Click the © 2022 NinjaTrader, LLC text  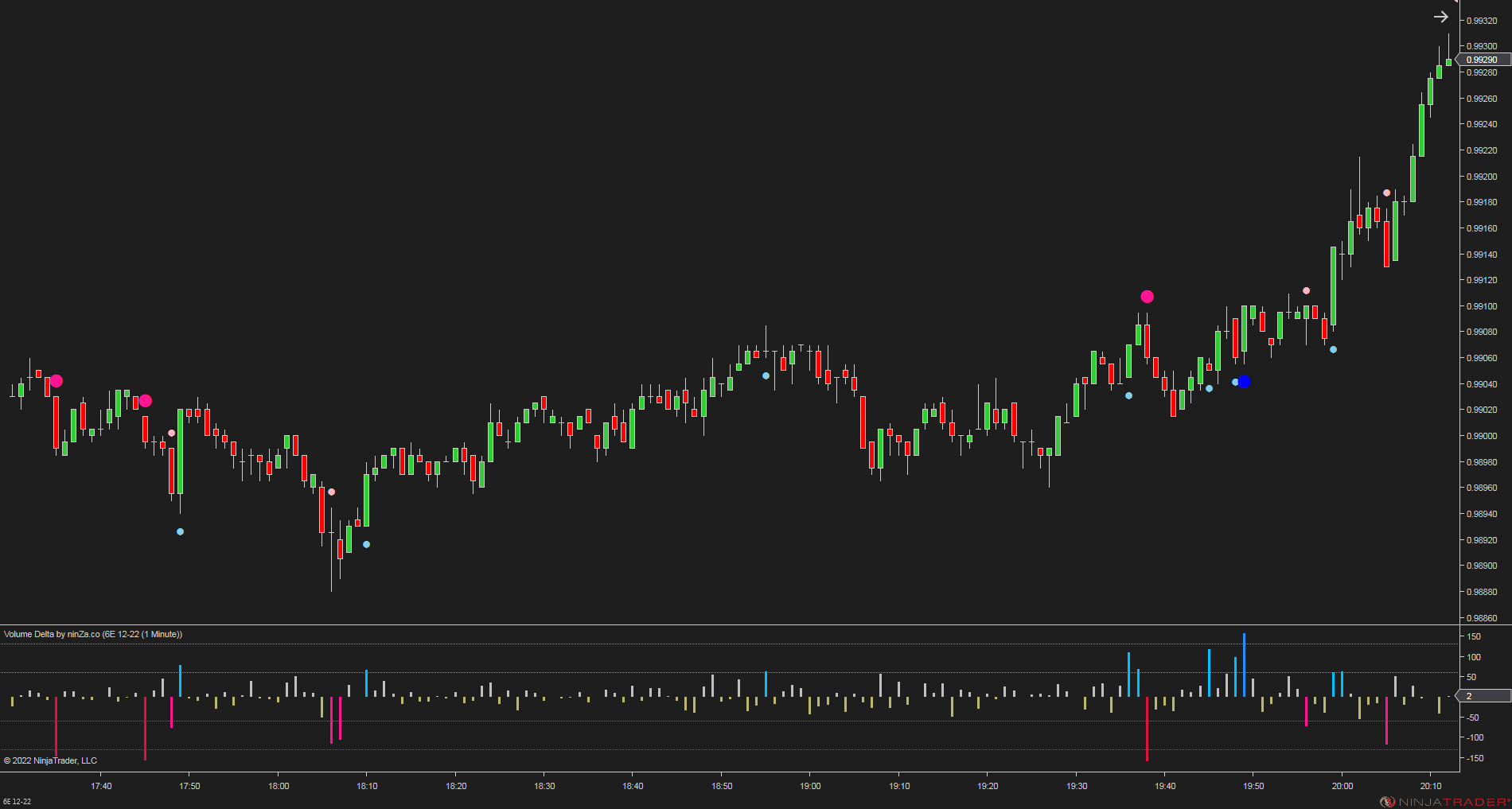tap(49, 760)
